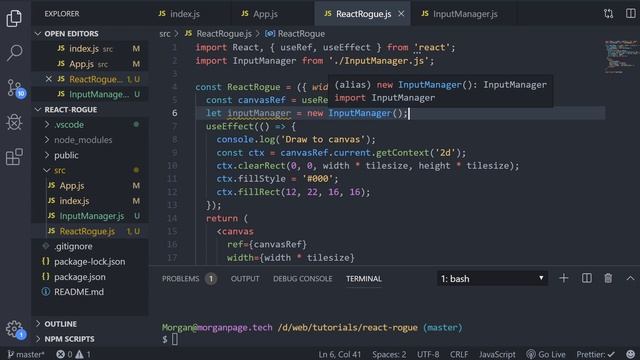Click the feedback smiley in status bar
Viewport: 640px width, 360px height.
(x=631, y=354)
